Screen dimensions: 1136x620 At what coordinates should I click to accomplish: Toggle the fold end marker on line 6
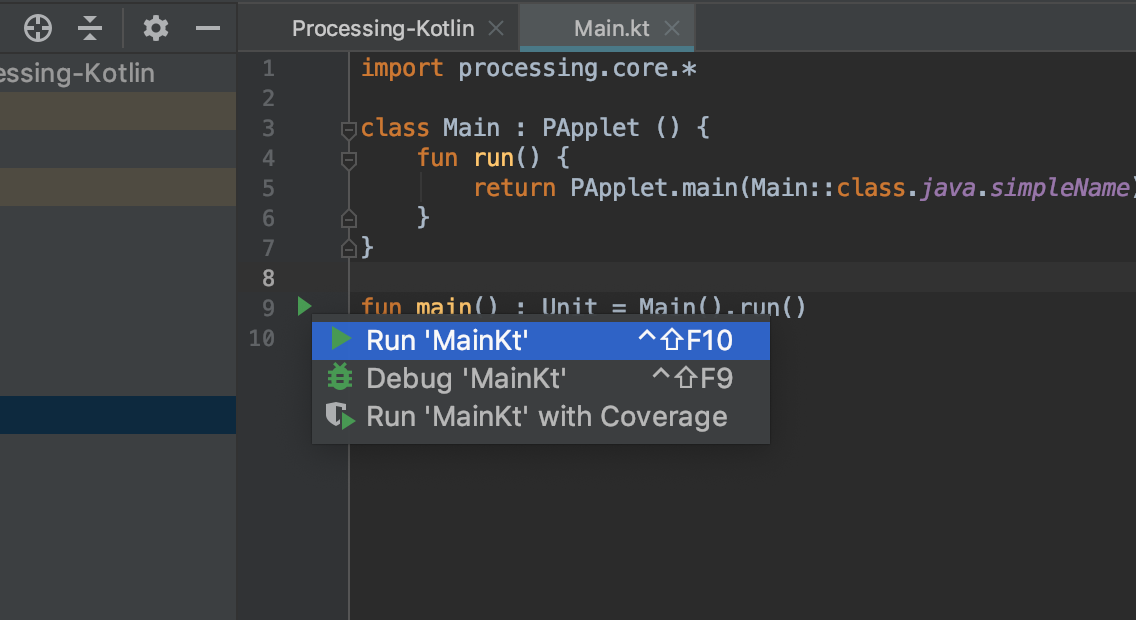coord(348,217)
